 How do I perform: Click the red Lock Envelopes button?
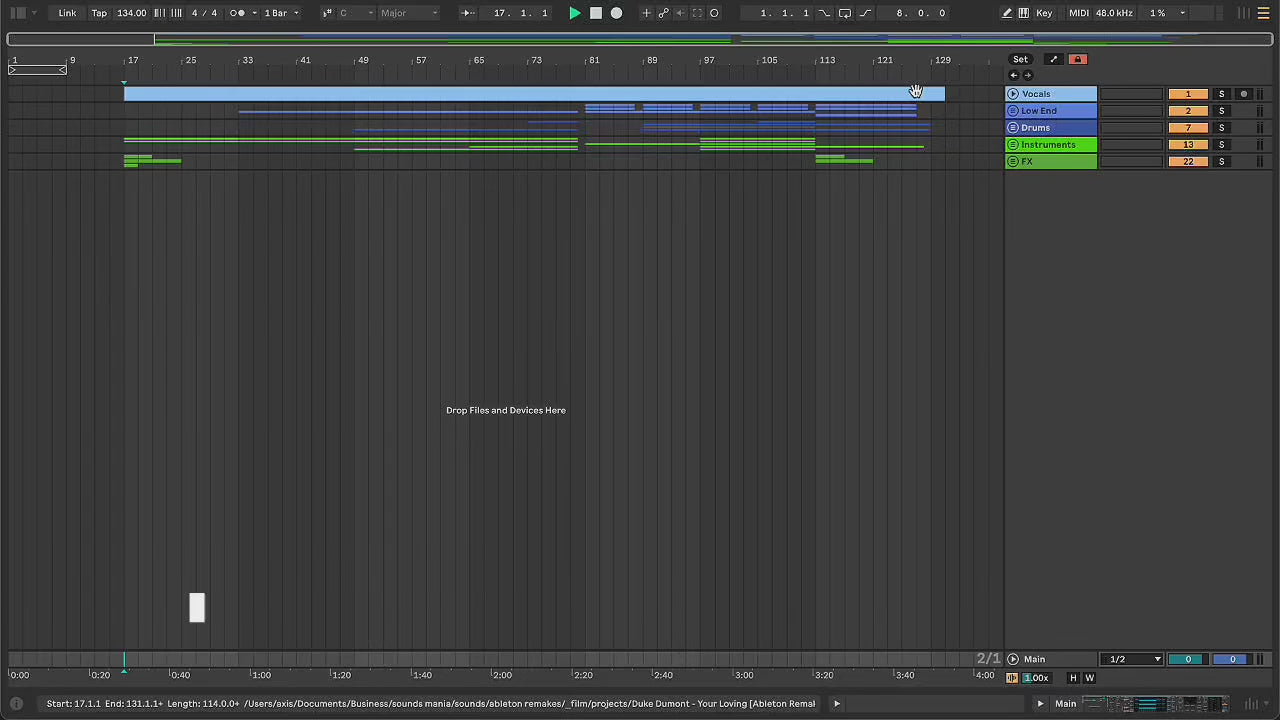pos(1078,60)
